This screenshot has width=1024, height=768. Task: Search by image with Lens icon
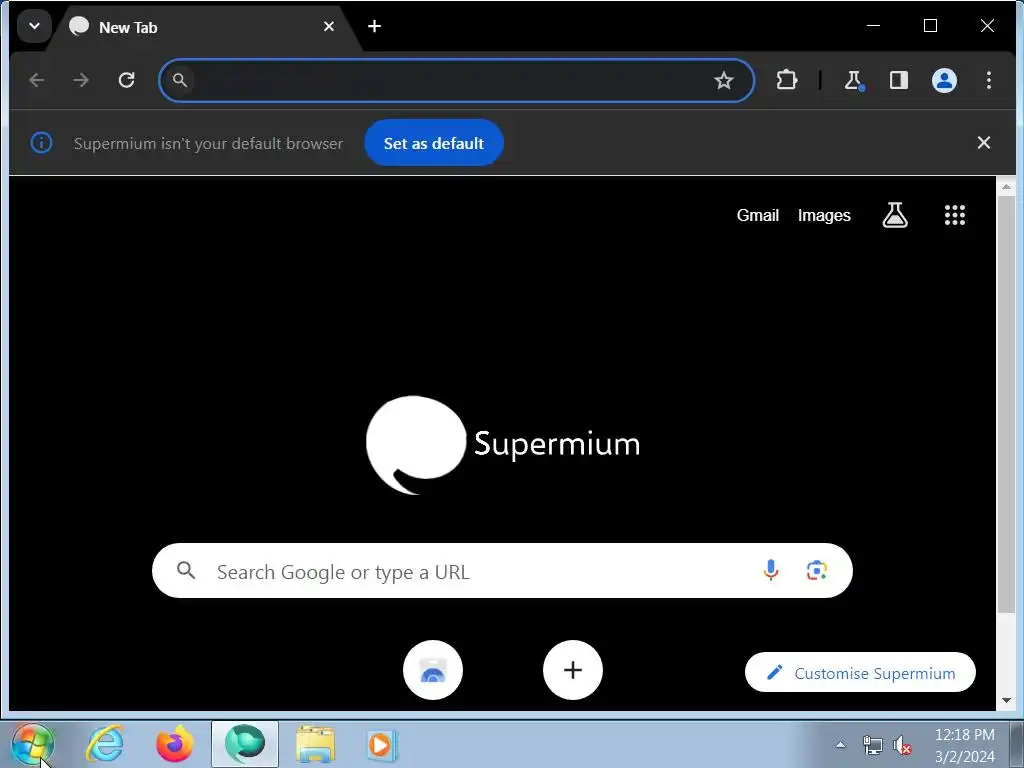coord(816,570)
